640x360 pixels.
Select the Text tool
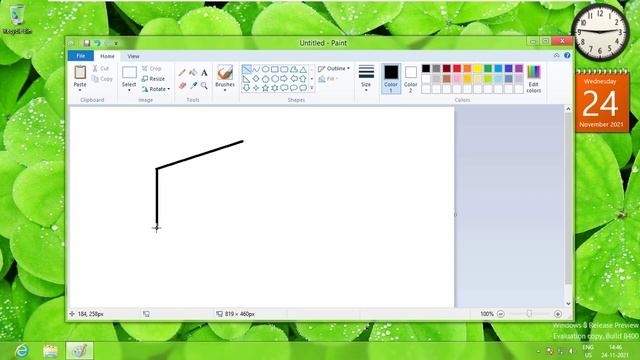[204, 73]
